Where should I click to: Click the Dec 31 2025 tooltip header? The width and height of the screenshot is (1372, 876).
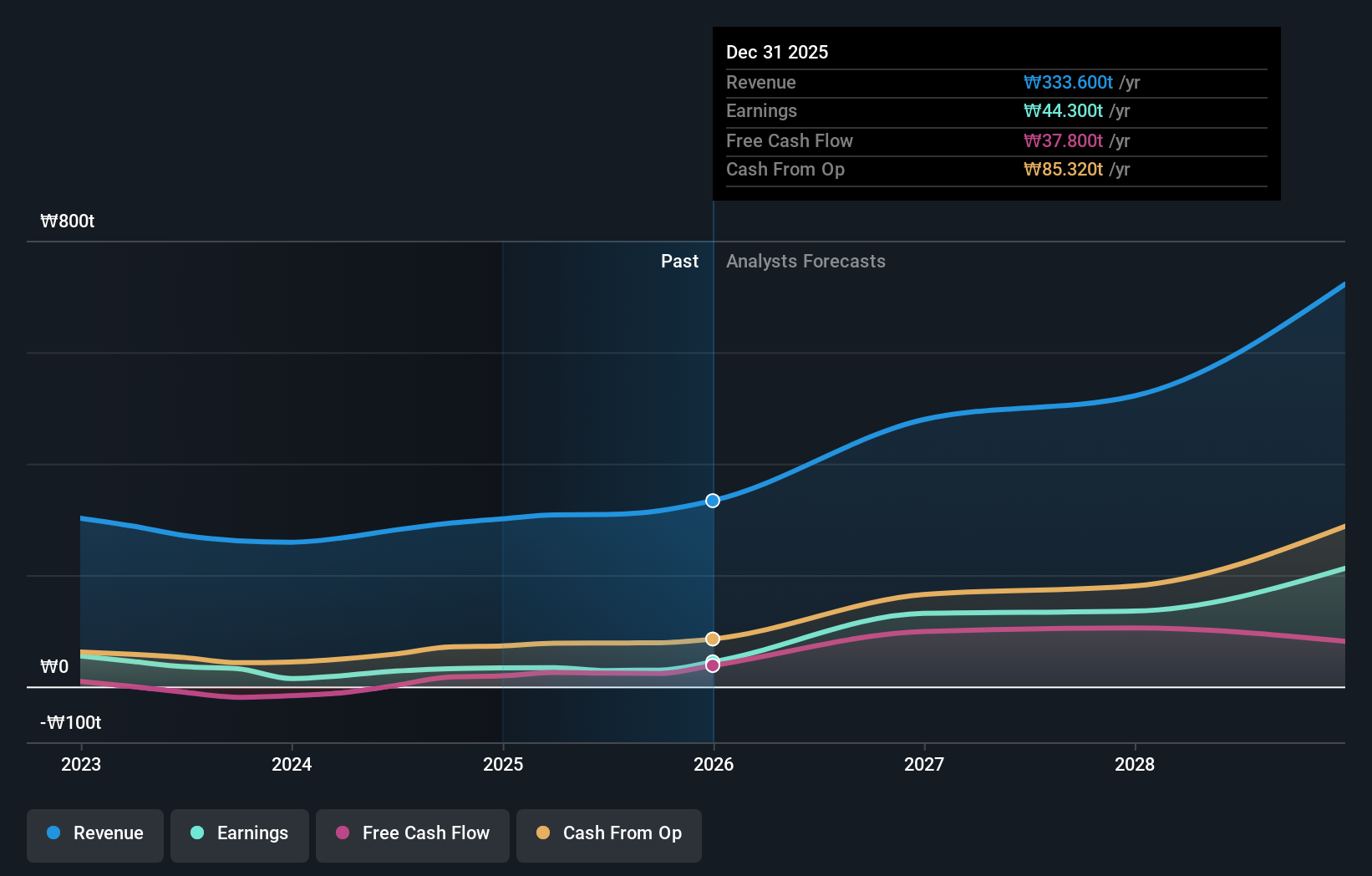click(x=777, y=53)
